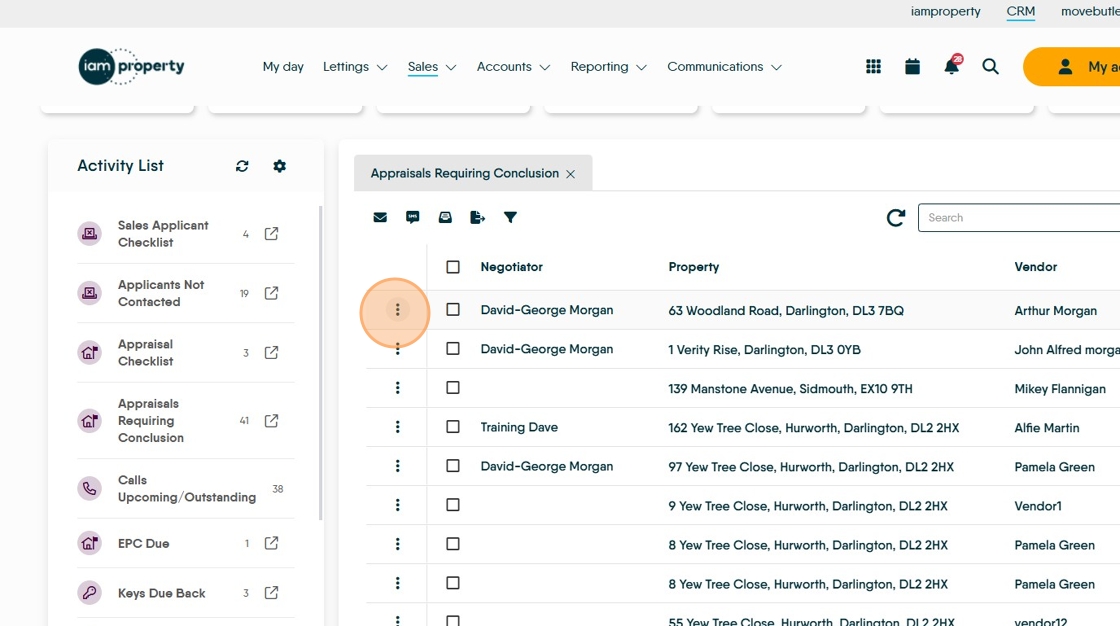Click the Search input field
This screenshot has height=626, width=1120.
tap(1019, 217)
